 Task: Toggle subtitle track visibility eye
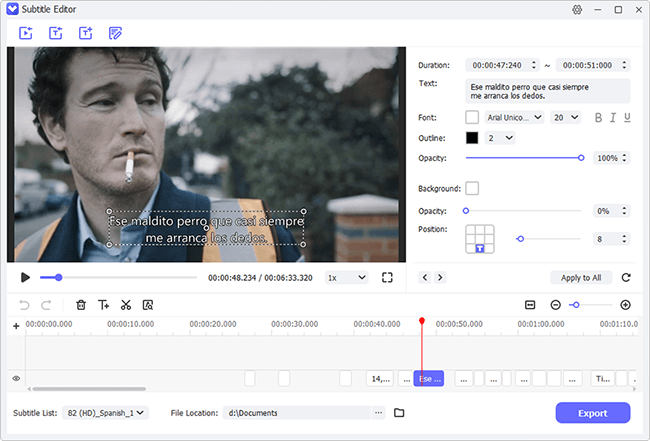[x=16, y=378]
